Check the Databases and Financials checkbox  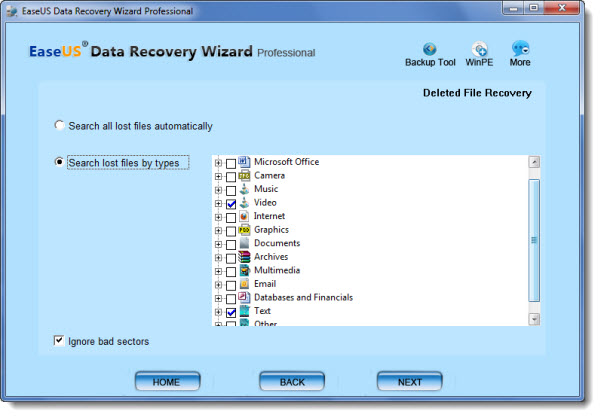[231, 299]
